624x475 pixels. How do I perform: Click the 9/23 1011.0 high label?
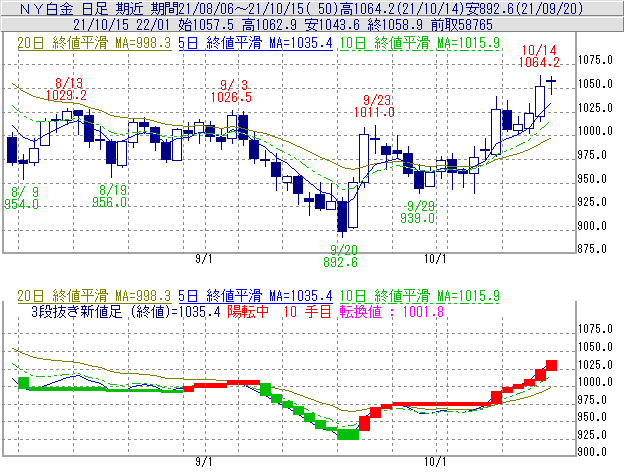tap(374, 106)
